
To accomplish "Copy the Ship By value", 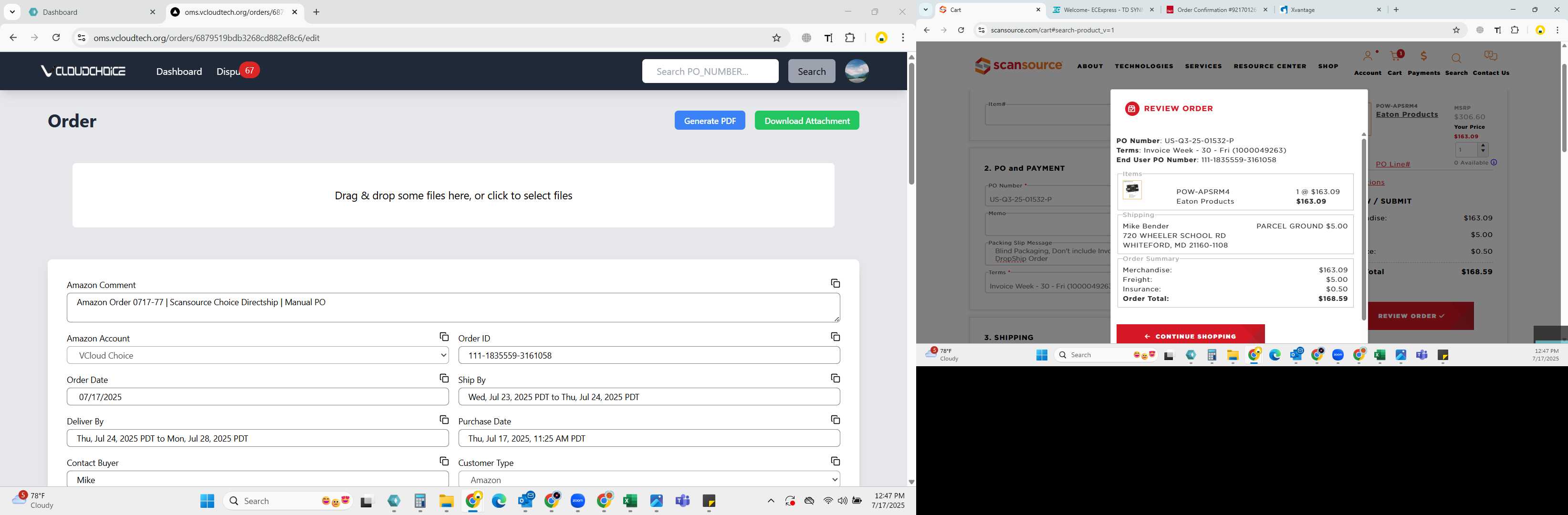I will (x=835, y=378).
